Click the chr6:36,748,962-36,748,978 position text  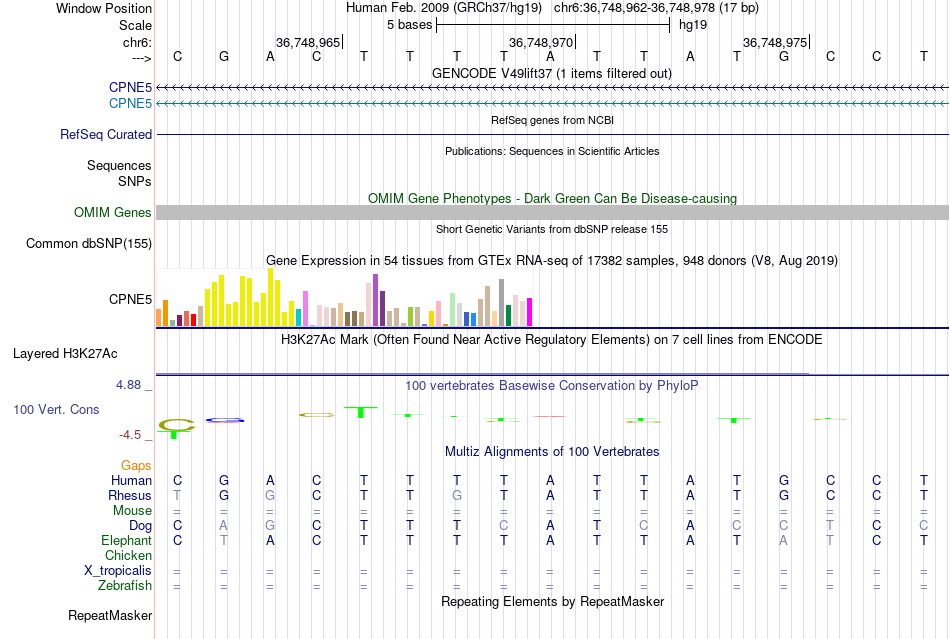[656, 8]
